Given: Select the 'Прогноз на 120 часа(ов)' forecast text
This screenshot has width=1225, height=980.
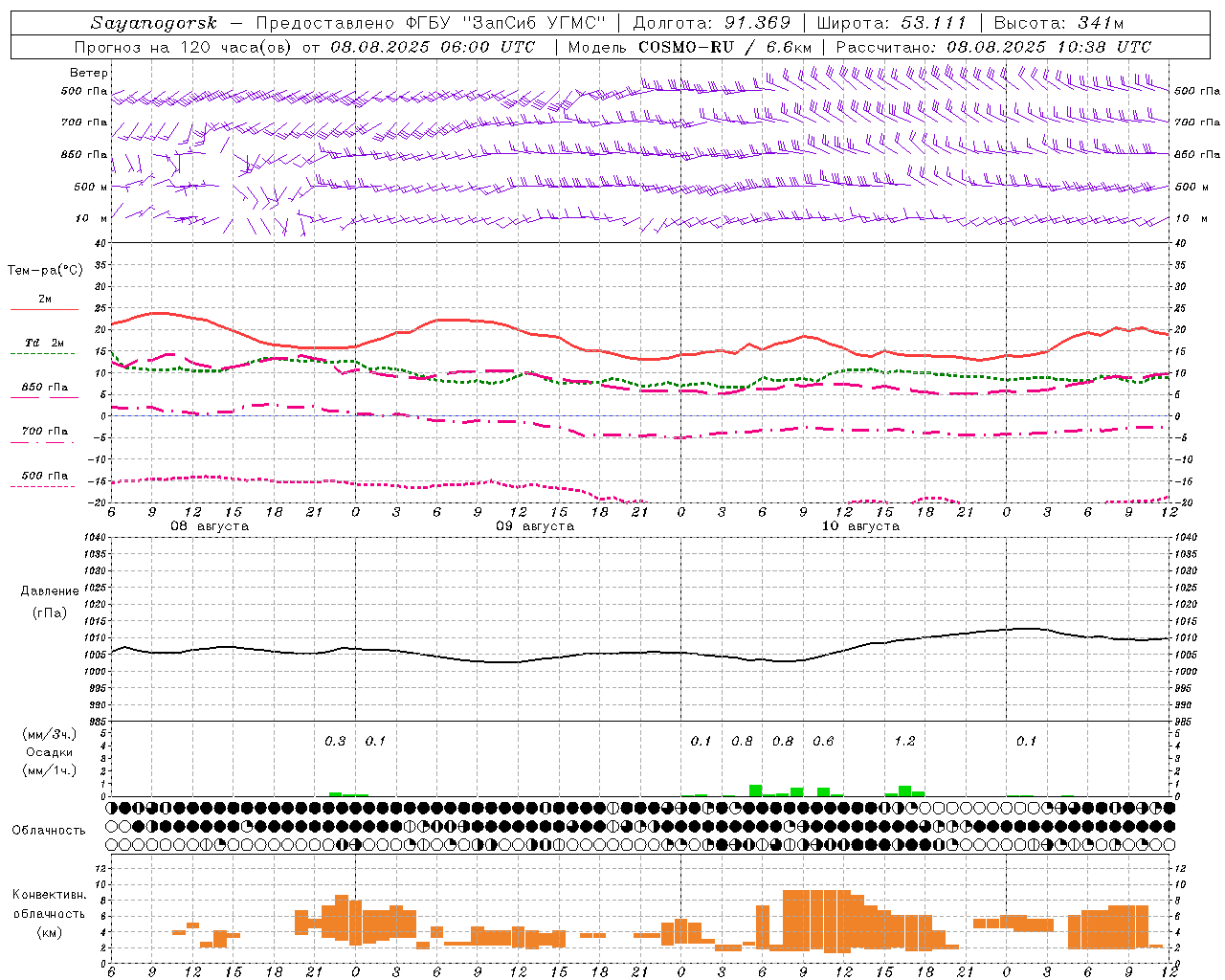Looking at the screenshot, I should click(185, 47).
